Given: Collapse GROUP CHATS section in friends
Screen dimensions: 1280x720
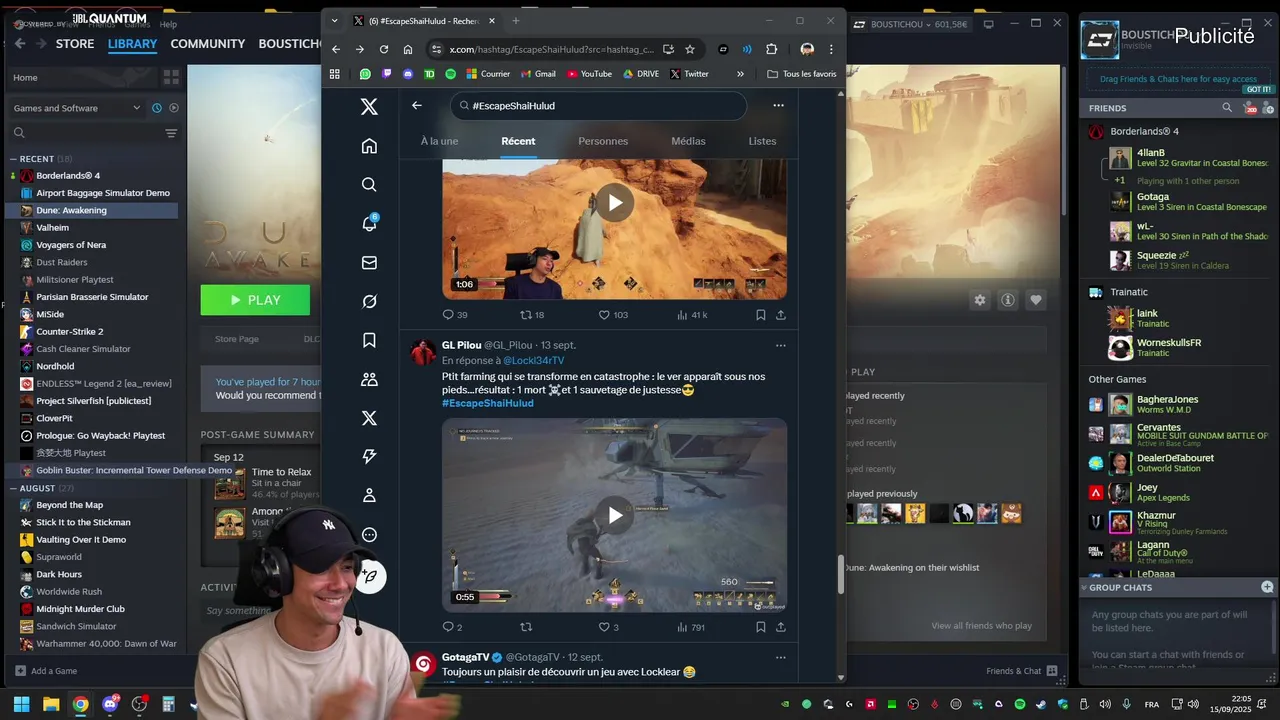Looking at the screenshot, I should pos(1084,588).
